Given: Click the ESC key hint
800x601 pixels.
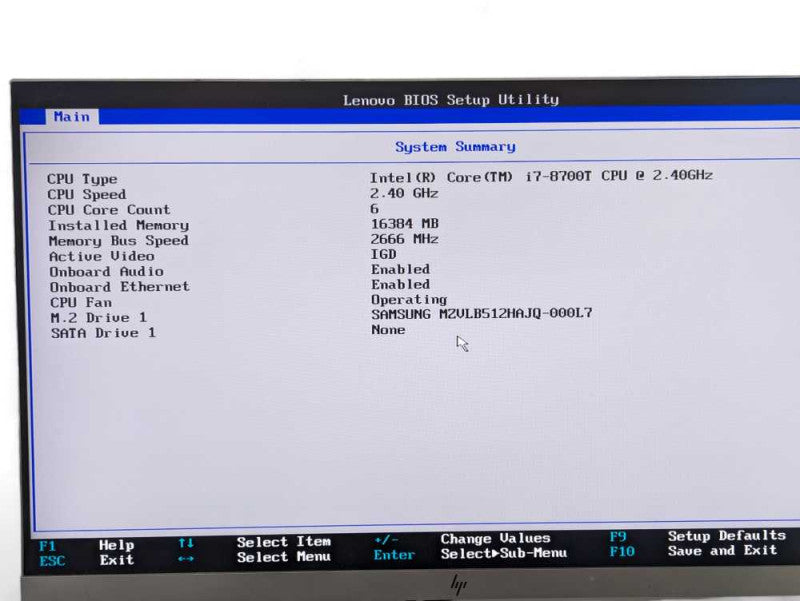Looking at the screenshot, I should point(52,561).
